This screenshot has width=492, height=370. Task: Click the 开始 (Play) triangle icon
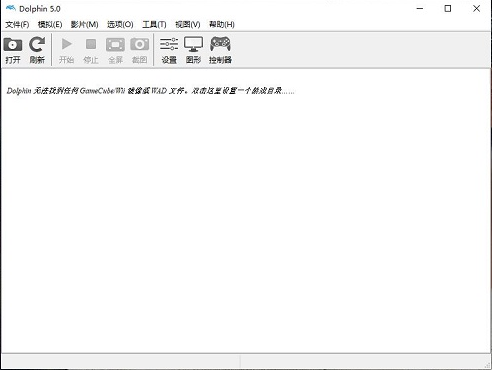pyautogui.click(x=67, y=44)
